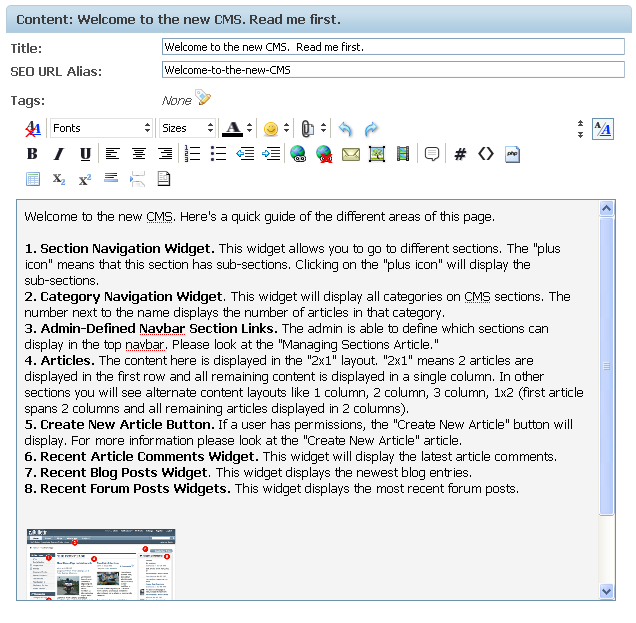
Task: Expand the smiley emoticon picker
Action: 275,129
